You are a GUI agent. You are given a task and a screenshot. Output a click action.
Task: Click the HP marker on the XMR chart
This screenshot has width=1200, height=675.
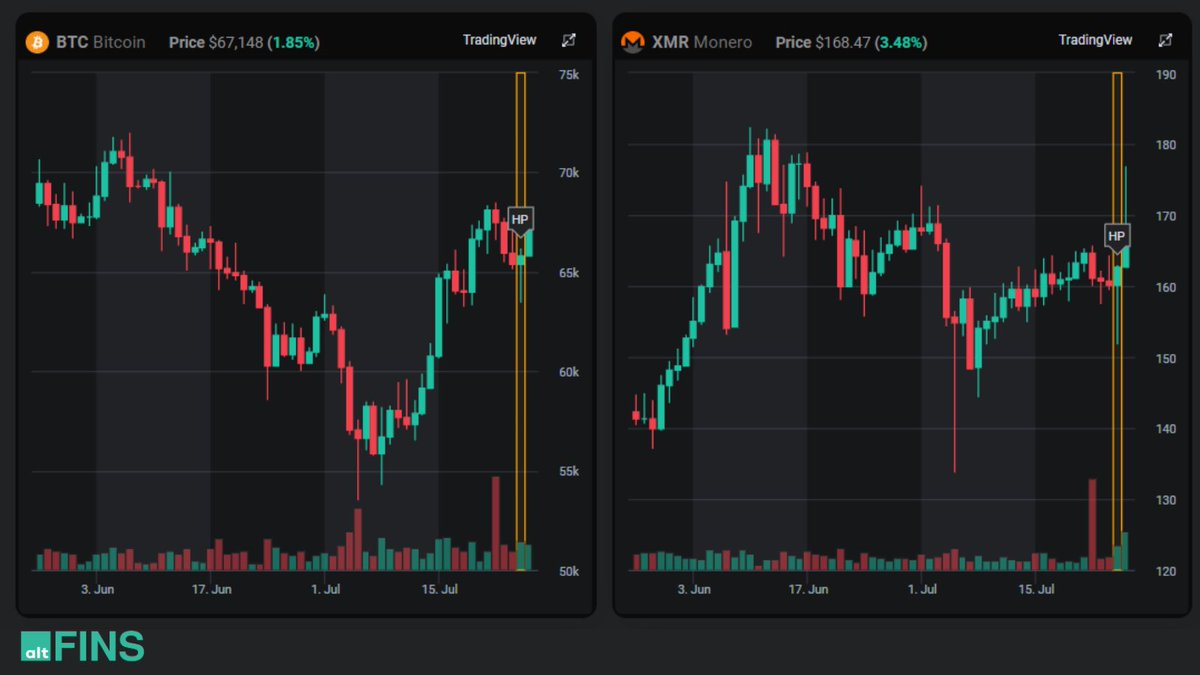[1117, 236]
